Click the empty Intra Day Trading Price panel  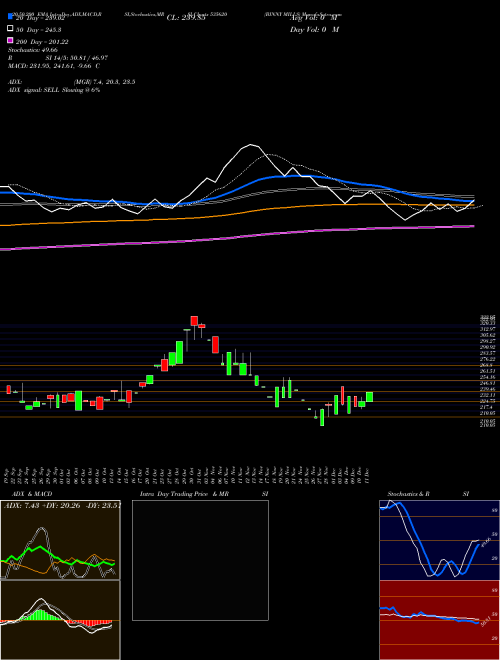pyautogui.click(x=200, y=560)
